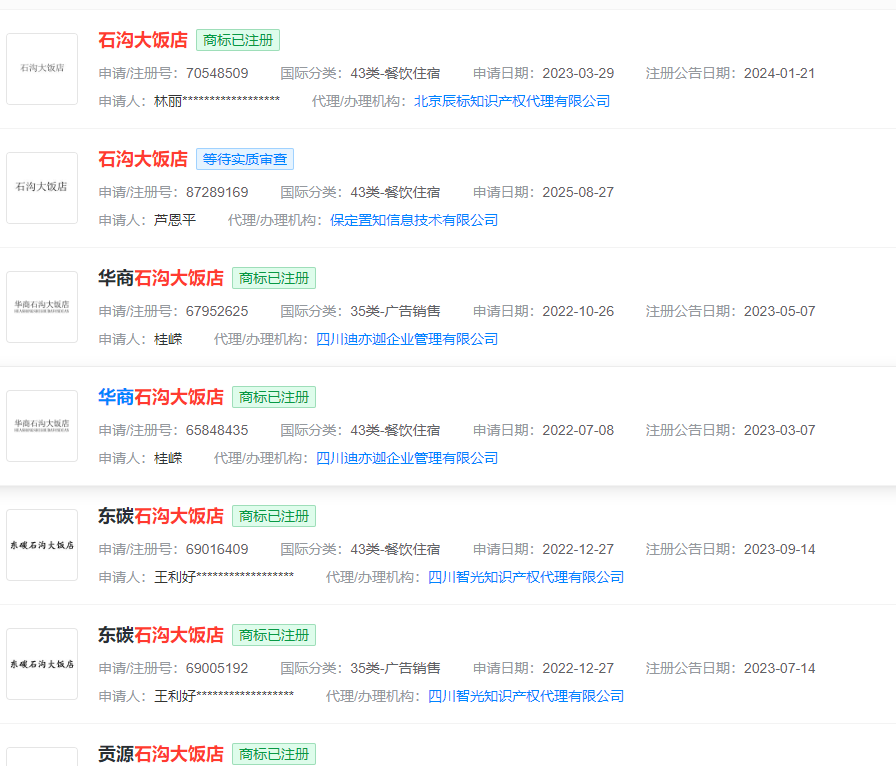
Task: View the logo thumbnail for registration 87289169
Action: point(42,188)
